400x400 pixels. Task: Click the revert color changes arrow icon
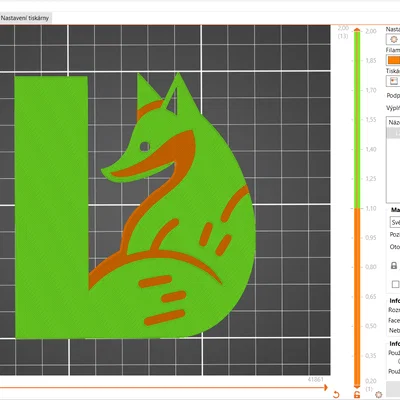pyautogui.click(x=336, y=395)
